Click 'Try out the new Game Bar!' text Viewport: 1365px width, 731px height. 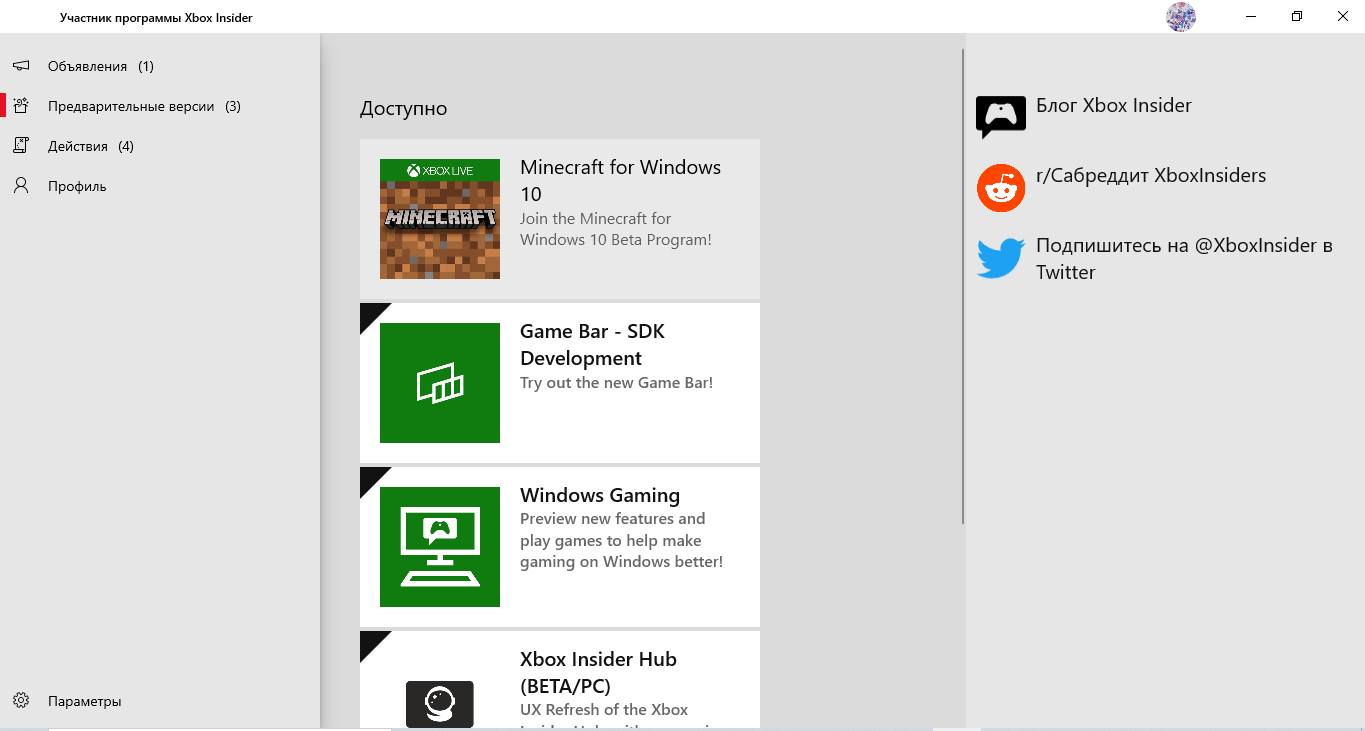pos(616,383)
